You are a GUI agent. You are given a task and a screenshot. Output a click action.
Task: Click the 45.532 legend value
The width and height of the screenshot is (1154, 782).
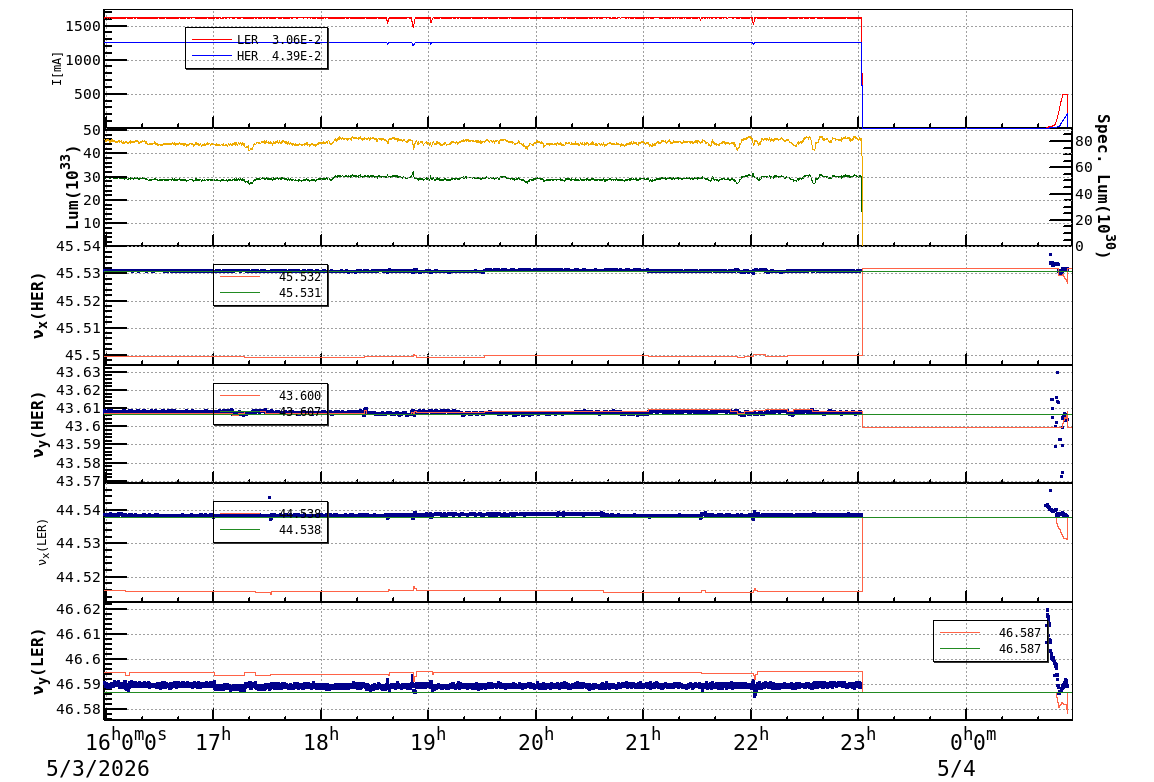(x=300, y=277)
